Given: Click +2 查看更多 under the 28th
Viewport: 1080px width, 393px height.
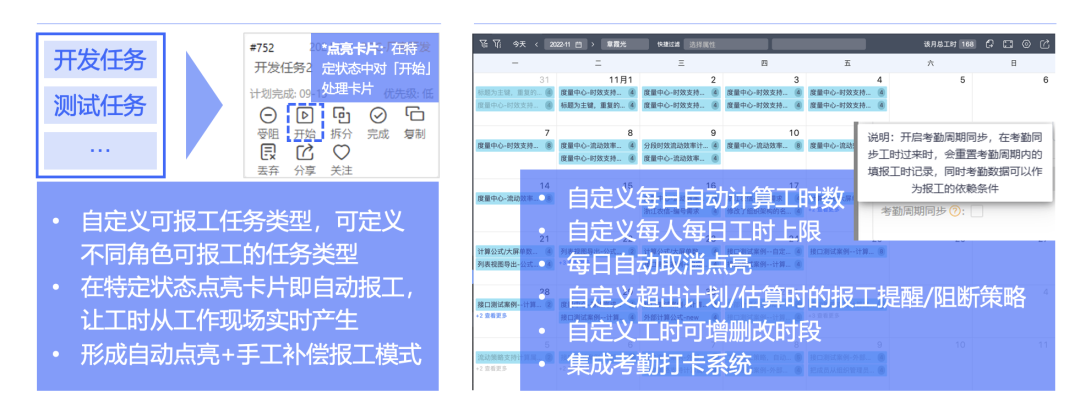Looking at the screenshot, I should coord(491,316).
